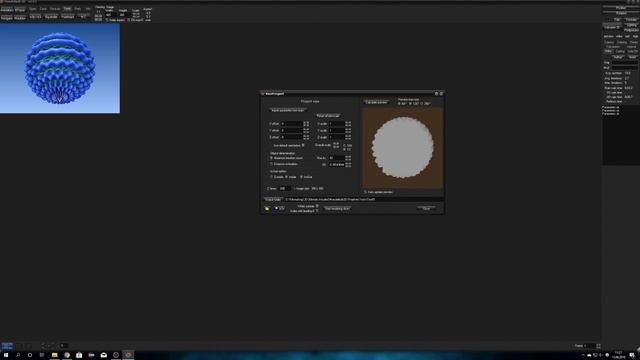The image size is (640, 360).
Task: Click the X offset input field
Action: [292, 124]
